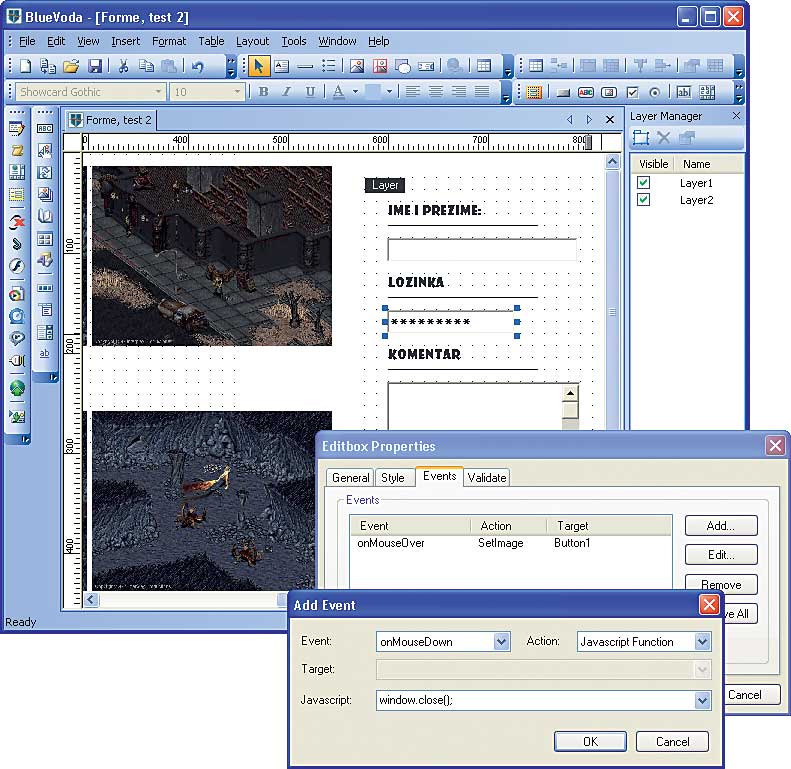Insert an editbox form element icon
791x769 pixels.
pyautogui.click(x=684, y=92)
